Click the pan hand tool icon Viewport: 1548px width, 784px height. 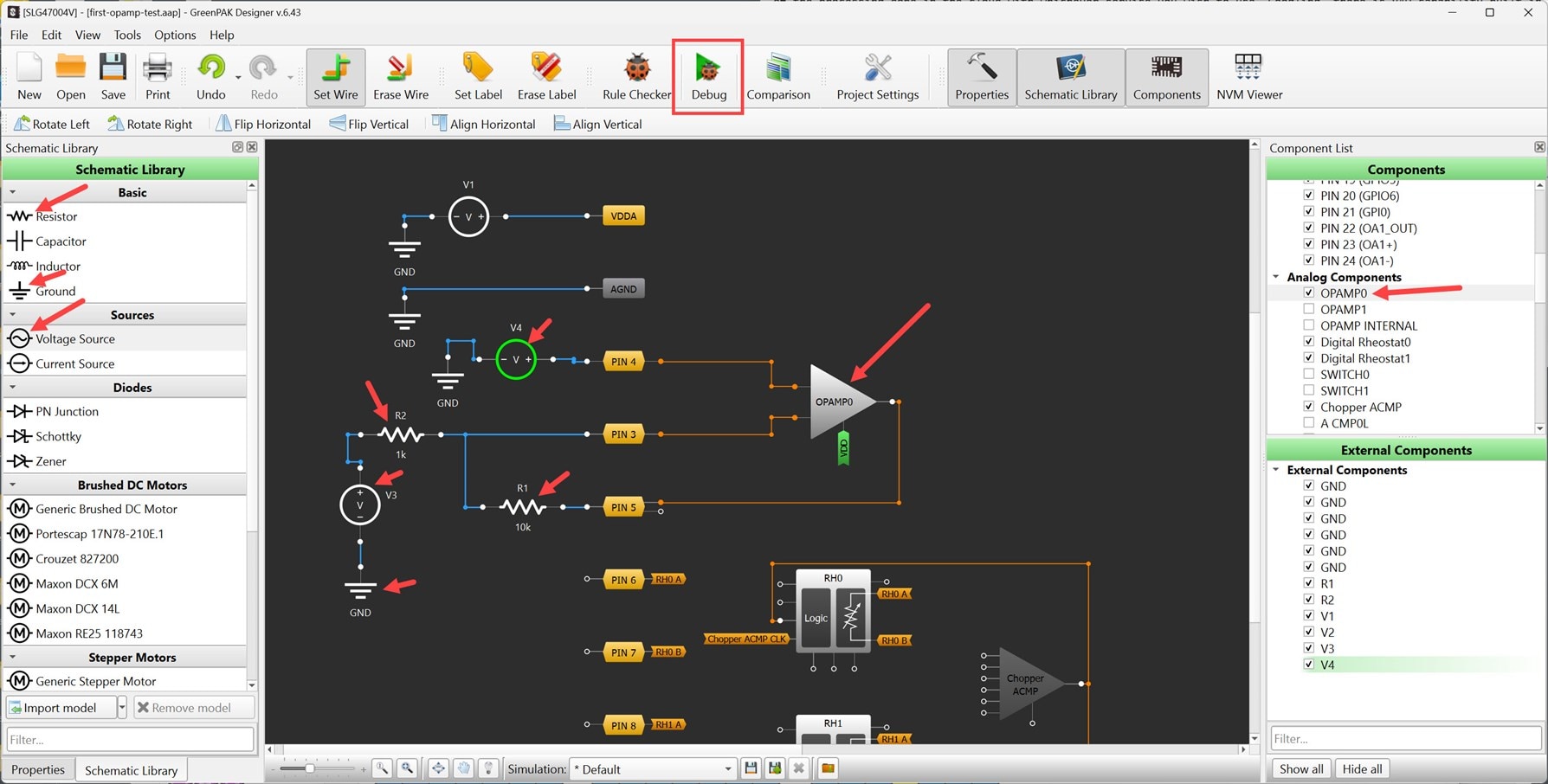(x=463, y=768)
